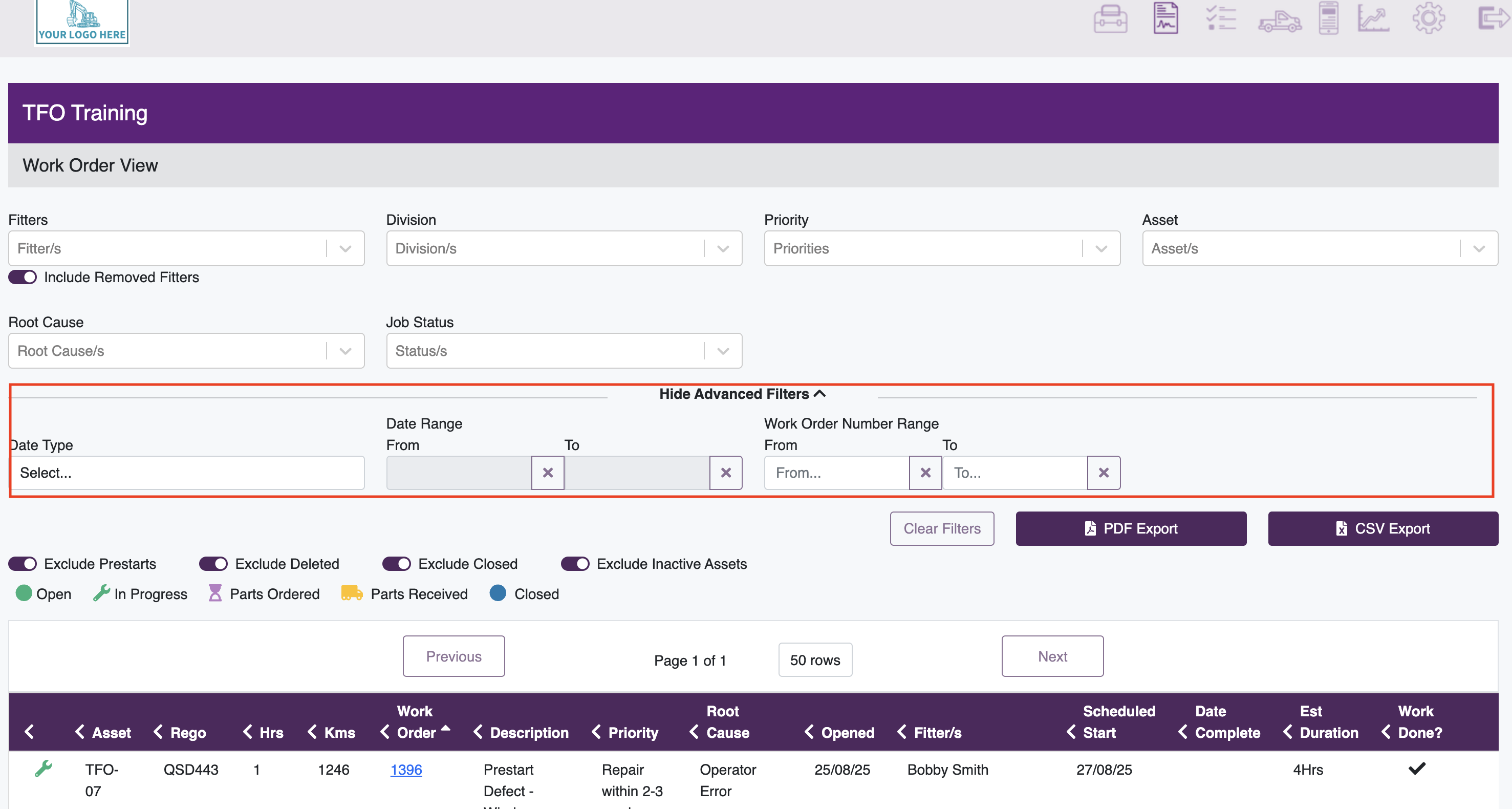Open the truck assets icon
Screen dimensions: 1512x809
click(1280, 22)
